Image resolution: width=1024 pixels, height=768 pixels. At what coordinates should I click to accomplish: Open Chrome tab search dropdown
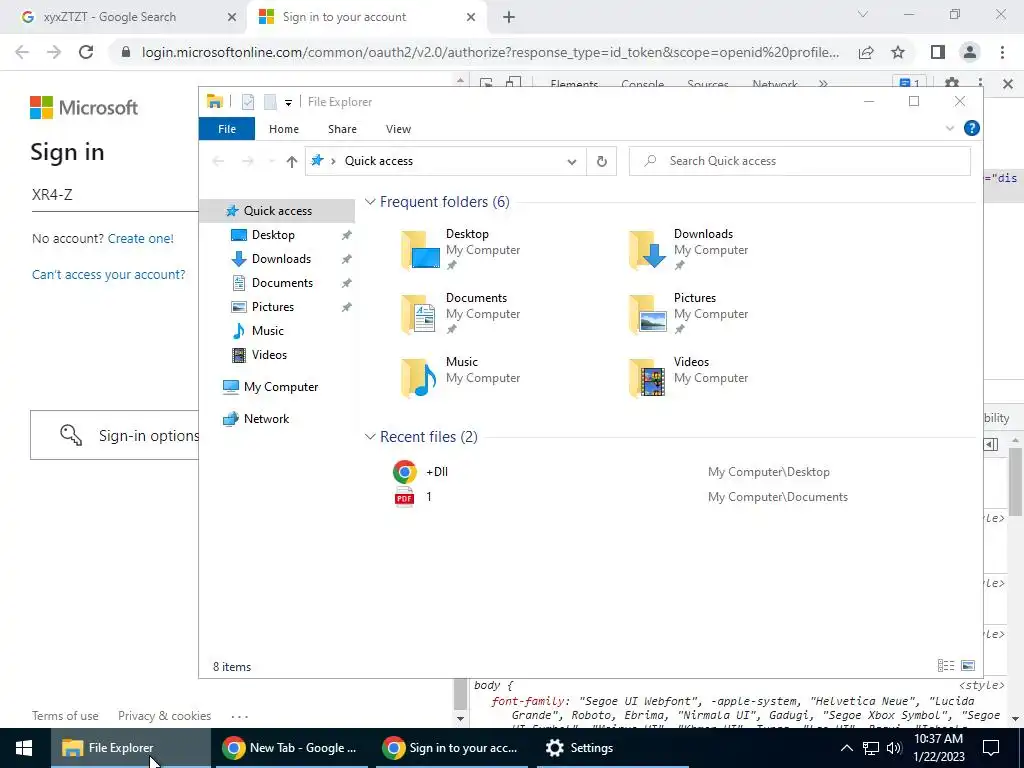tap(863, 14)
